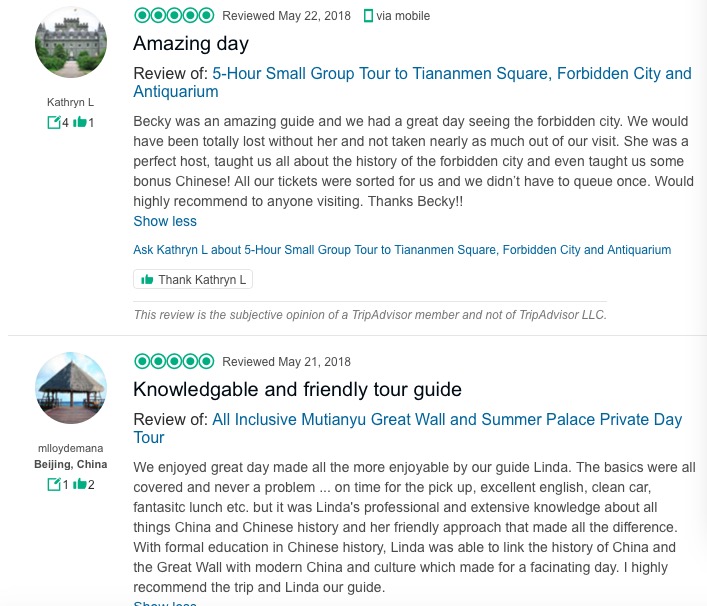Click mlloydemana's helpful votes thumbs-up icon
The height and width of the screenshot is (606, 707).
tap(79, 485)
